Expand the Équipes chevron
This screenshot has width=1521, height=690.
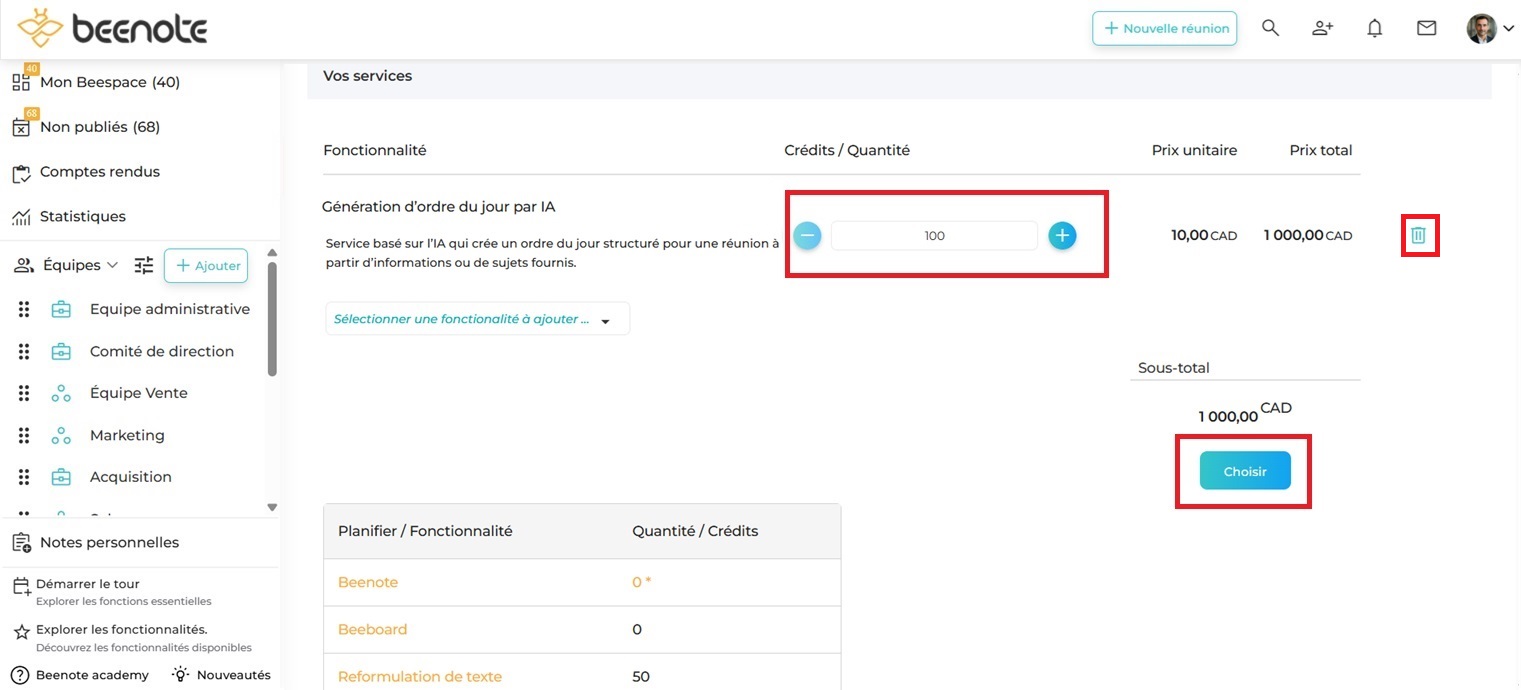112,265
